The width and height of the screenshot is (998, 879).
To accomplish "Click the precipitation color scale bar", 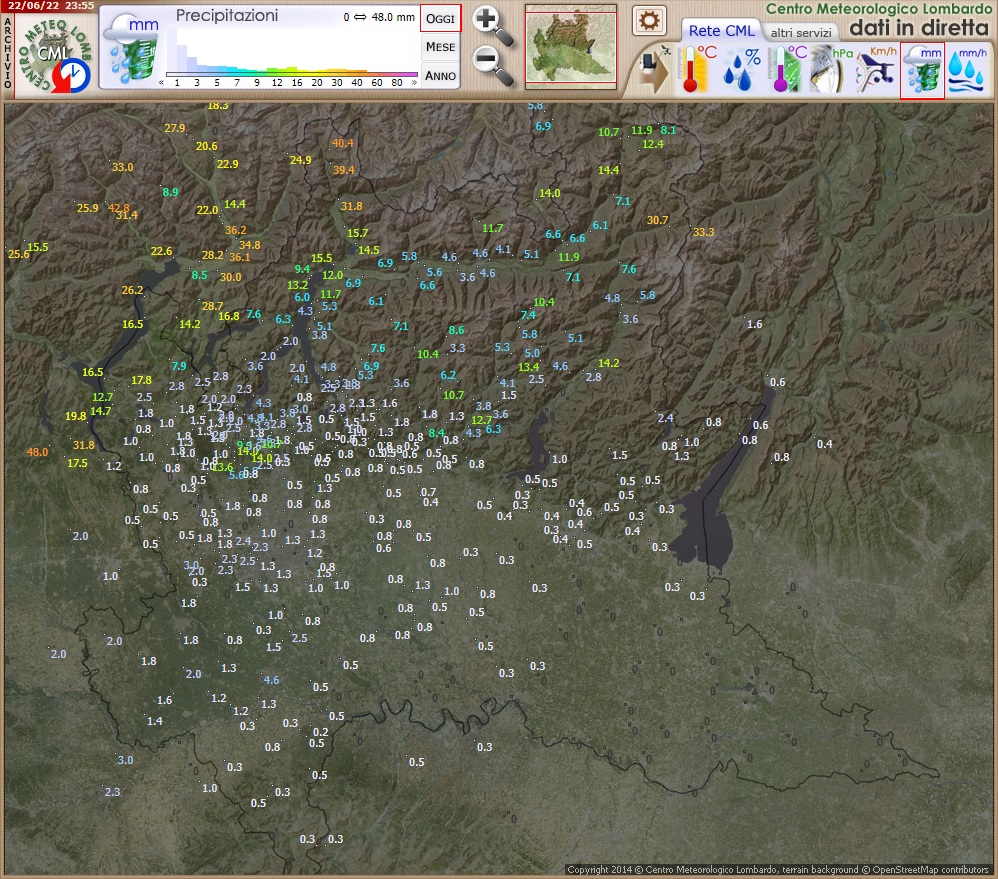I will coord(291,73).
